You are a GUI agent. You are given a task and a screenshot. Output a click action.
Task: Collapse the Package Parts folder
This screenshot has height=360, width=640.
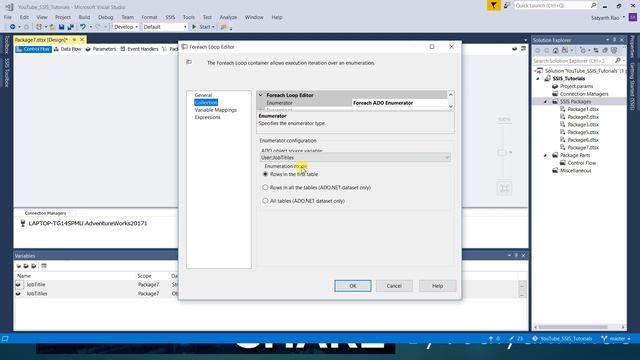545,156
